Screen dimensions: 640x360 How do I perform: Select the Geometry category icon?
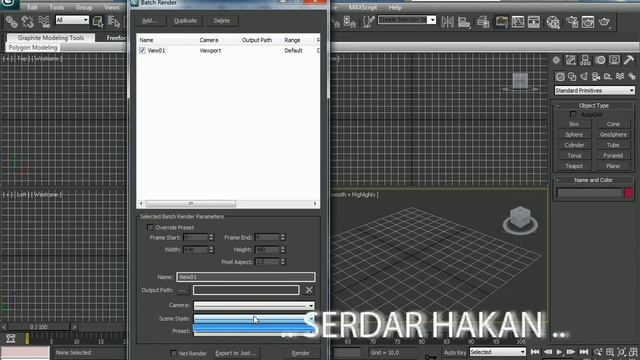[560, 76]
